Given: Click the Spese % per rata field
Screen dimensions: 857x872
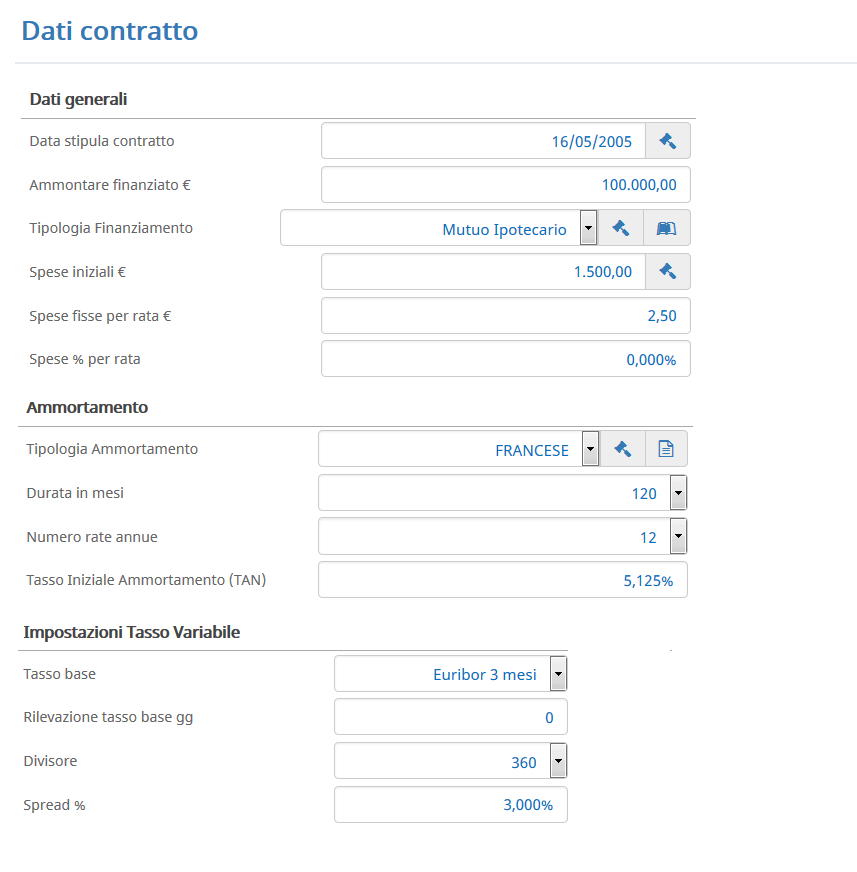Looking at the screenshot, I should pos(506,359).
